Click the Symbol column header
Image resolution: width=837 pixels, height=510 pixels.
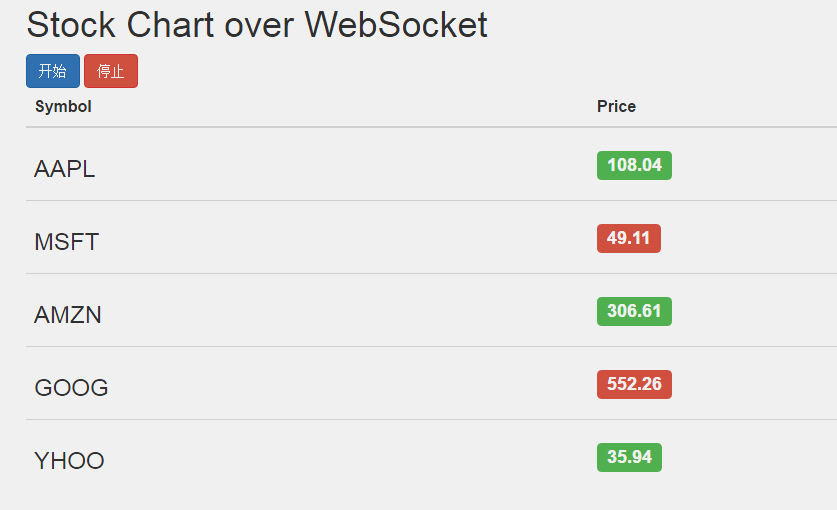(63, 106)
